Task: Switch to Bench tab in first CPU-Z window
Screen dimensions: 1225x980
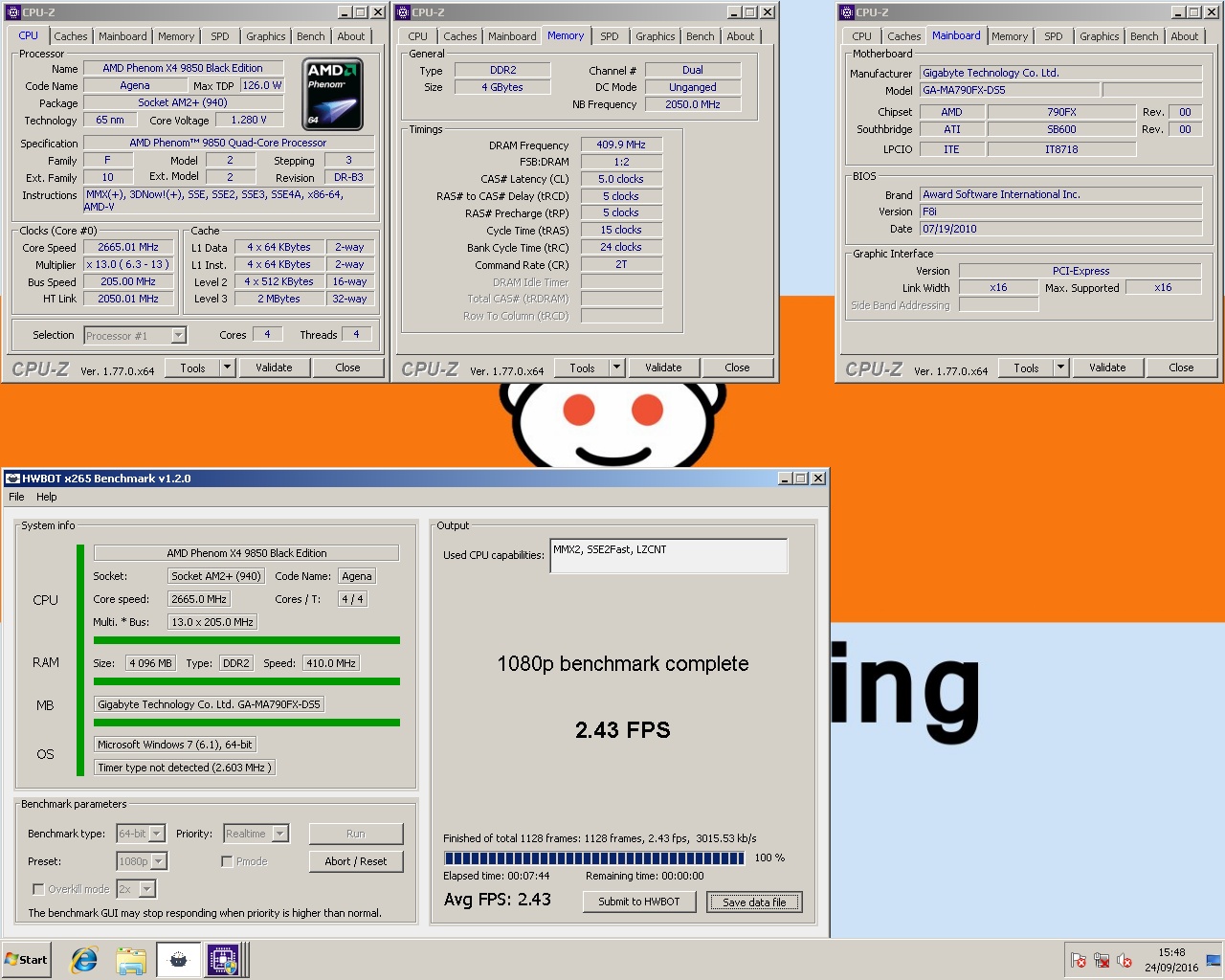Action: point(310,36)
